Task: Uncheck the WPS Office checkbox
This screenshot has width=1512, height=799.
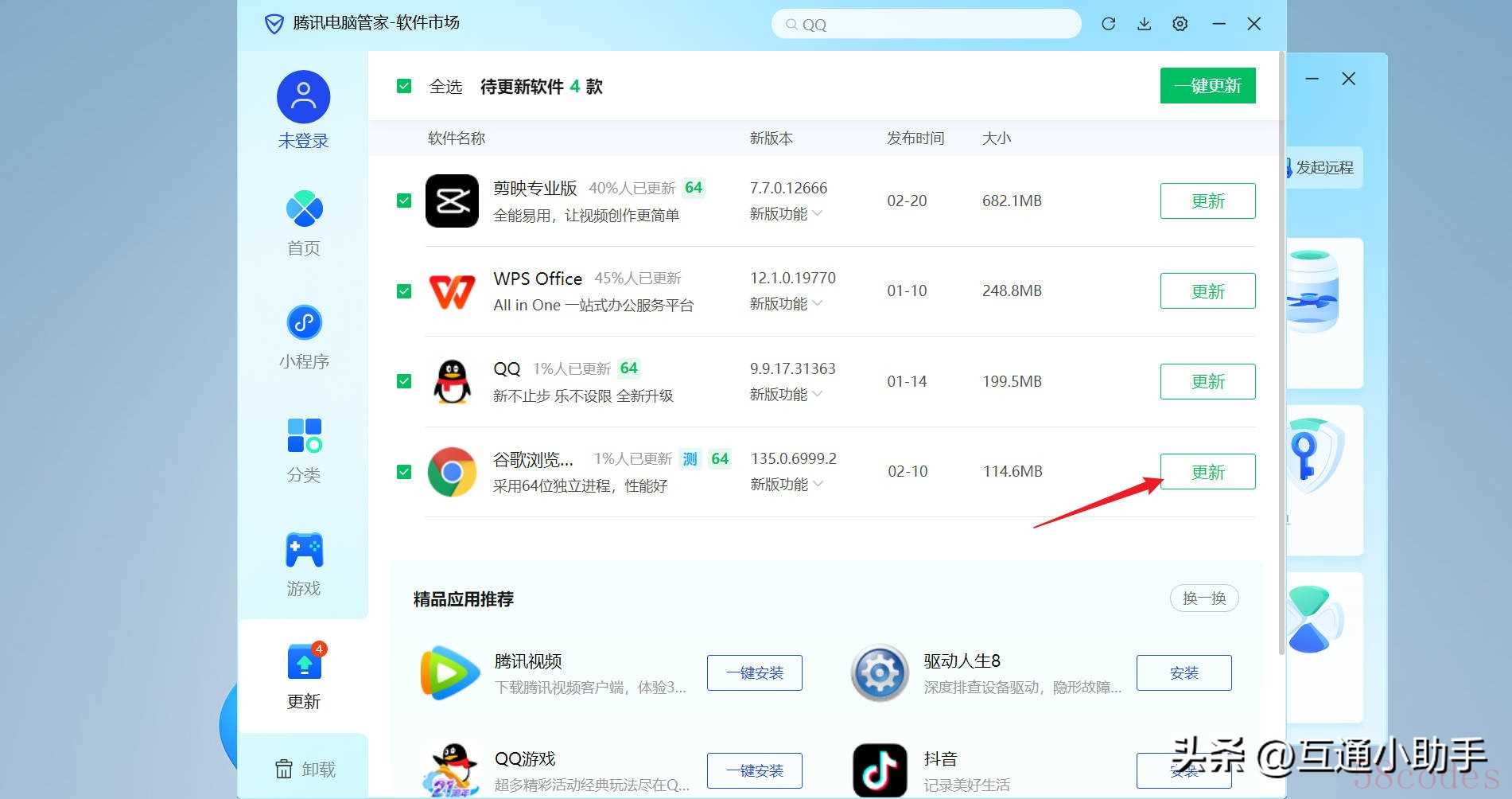Action: tap(404, 291)
